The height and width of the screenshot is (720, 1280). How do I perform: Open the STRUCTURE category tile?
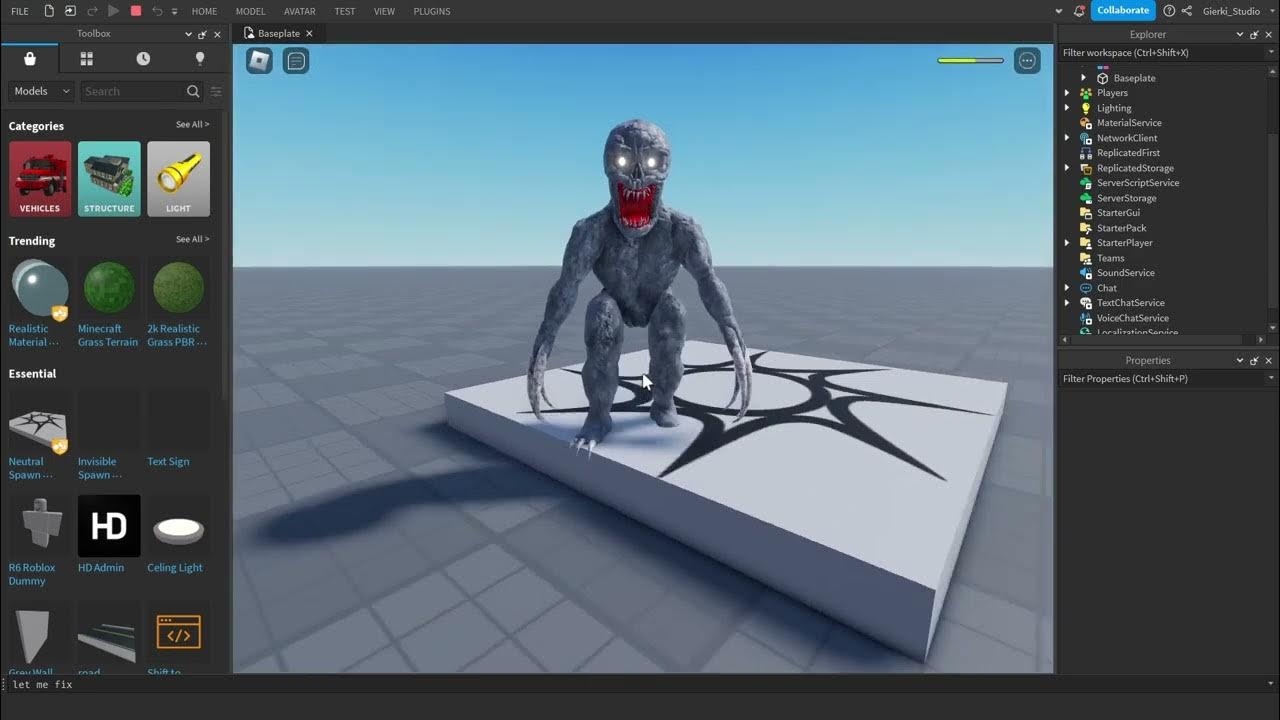[109, 179]
